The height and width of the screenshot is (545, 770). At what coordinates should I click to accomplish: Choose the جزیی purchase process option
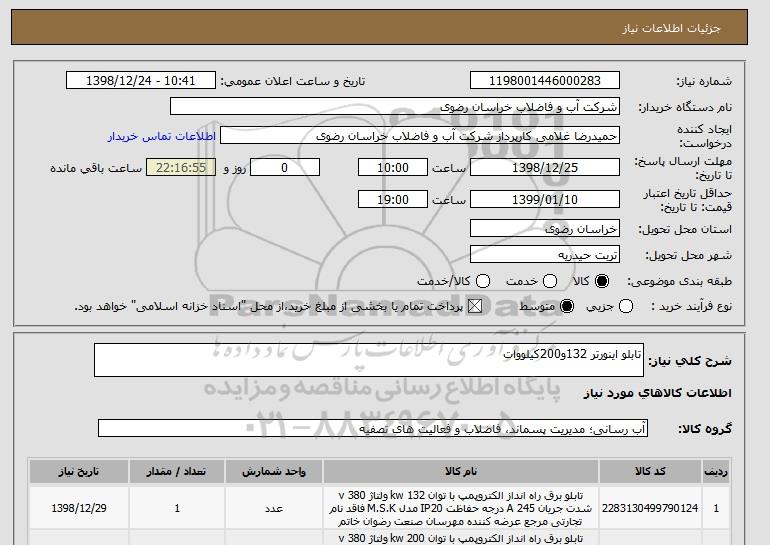(626, 306)
